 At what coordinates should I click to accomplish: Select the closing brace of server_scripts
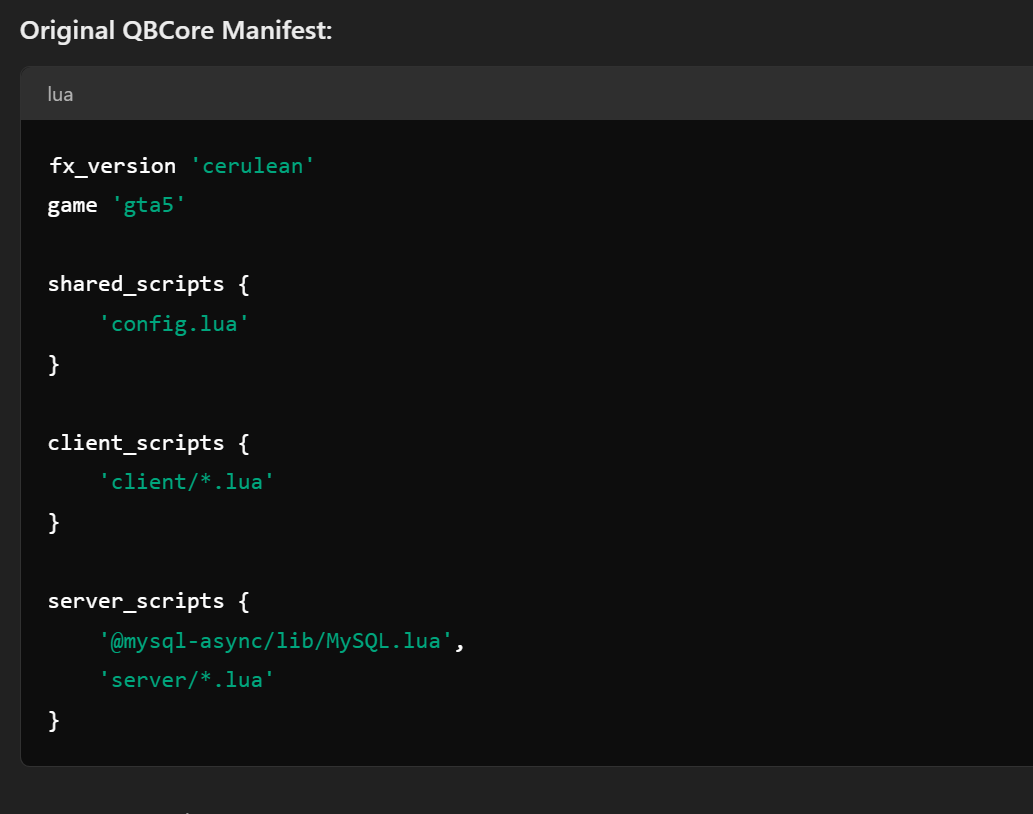(53, 719)
